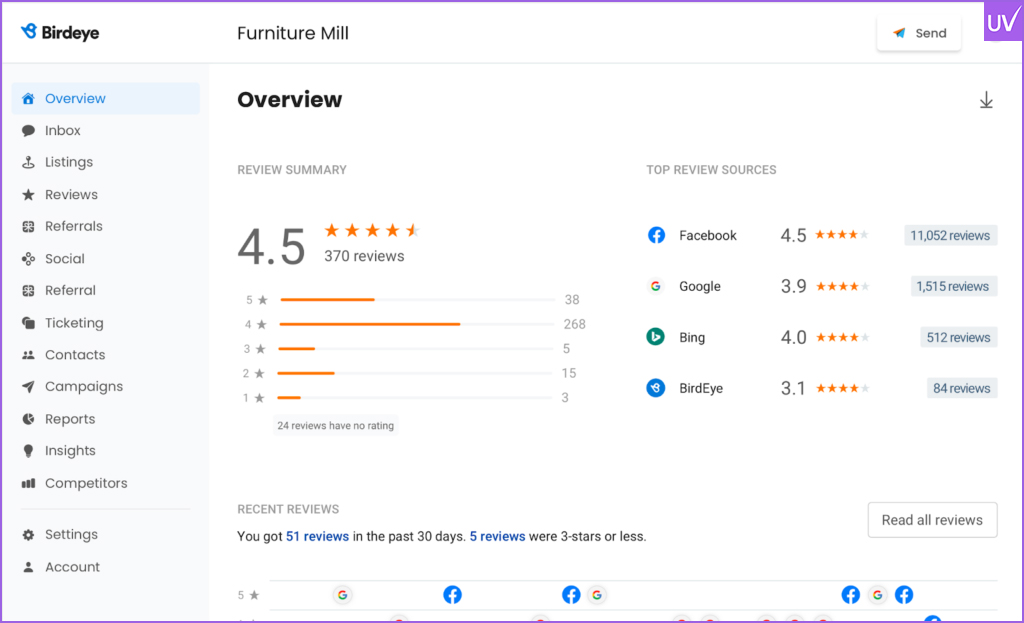1024x623 pixels.
Task: Open Ticketing using its sidebar icon
Action: pyautogui.click(x=28, y=323)
